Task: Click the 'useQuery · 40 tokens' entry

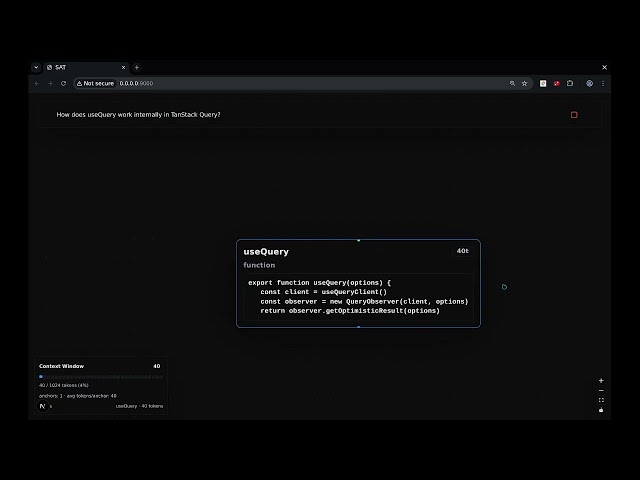Action: pos(139,406)
